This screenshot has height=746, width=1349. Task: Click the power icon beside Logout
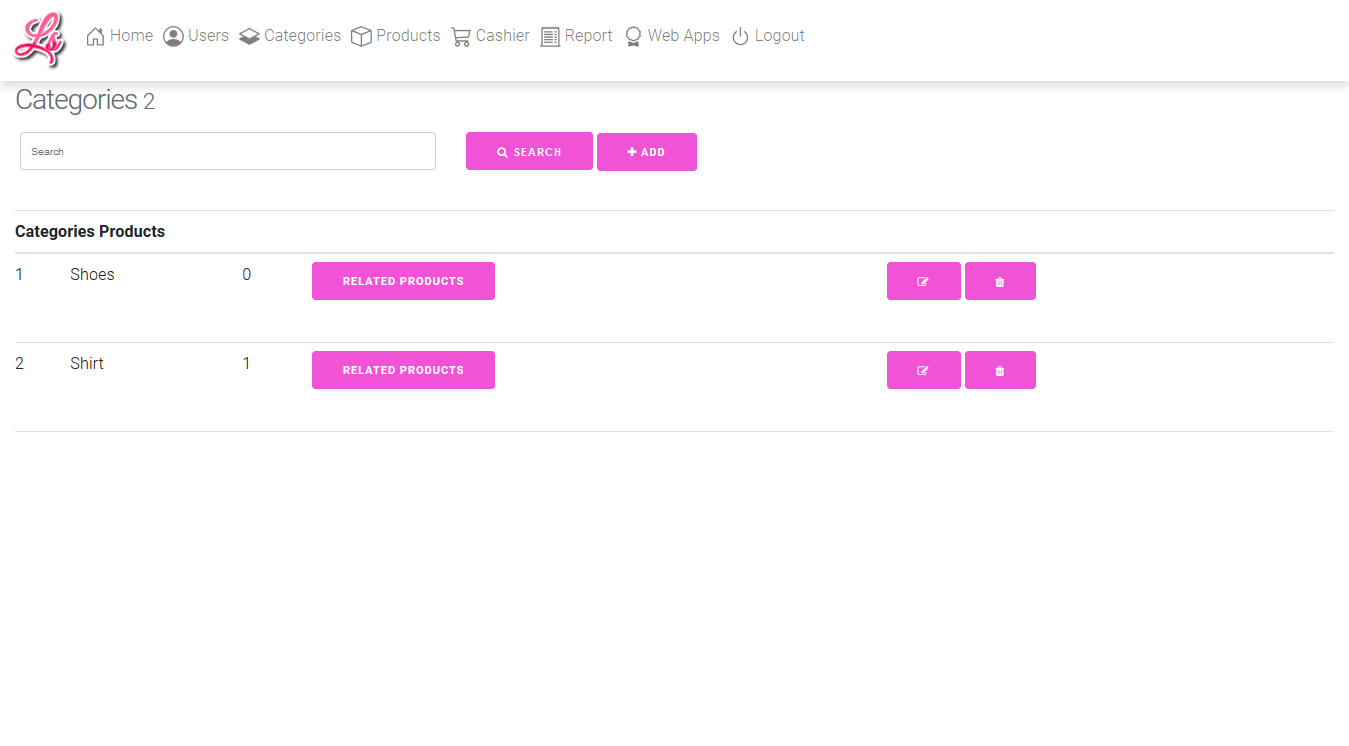[740, 37]
